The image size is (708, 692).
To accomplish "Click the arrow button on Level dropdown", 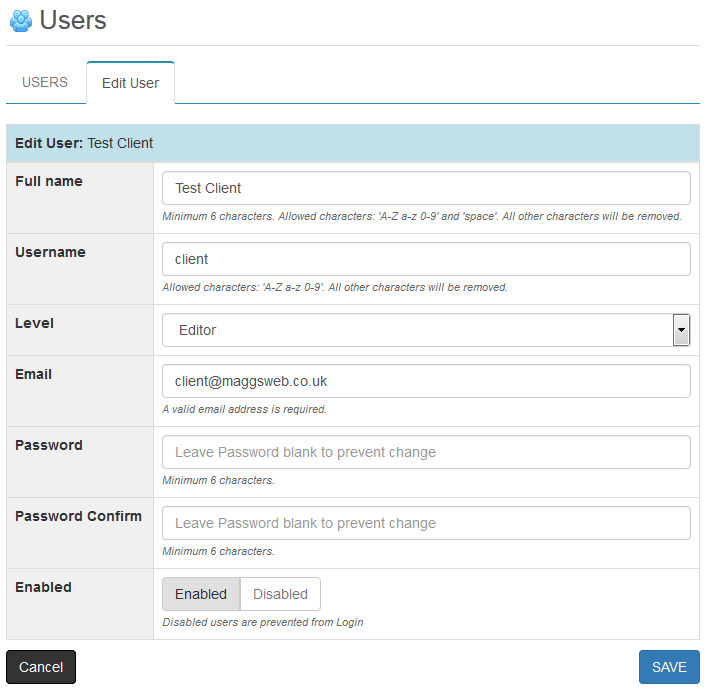I will [x=681, y=330].
